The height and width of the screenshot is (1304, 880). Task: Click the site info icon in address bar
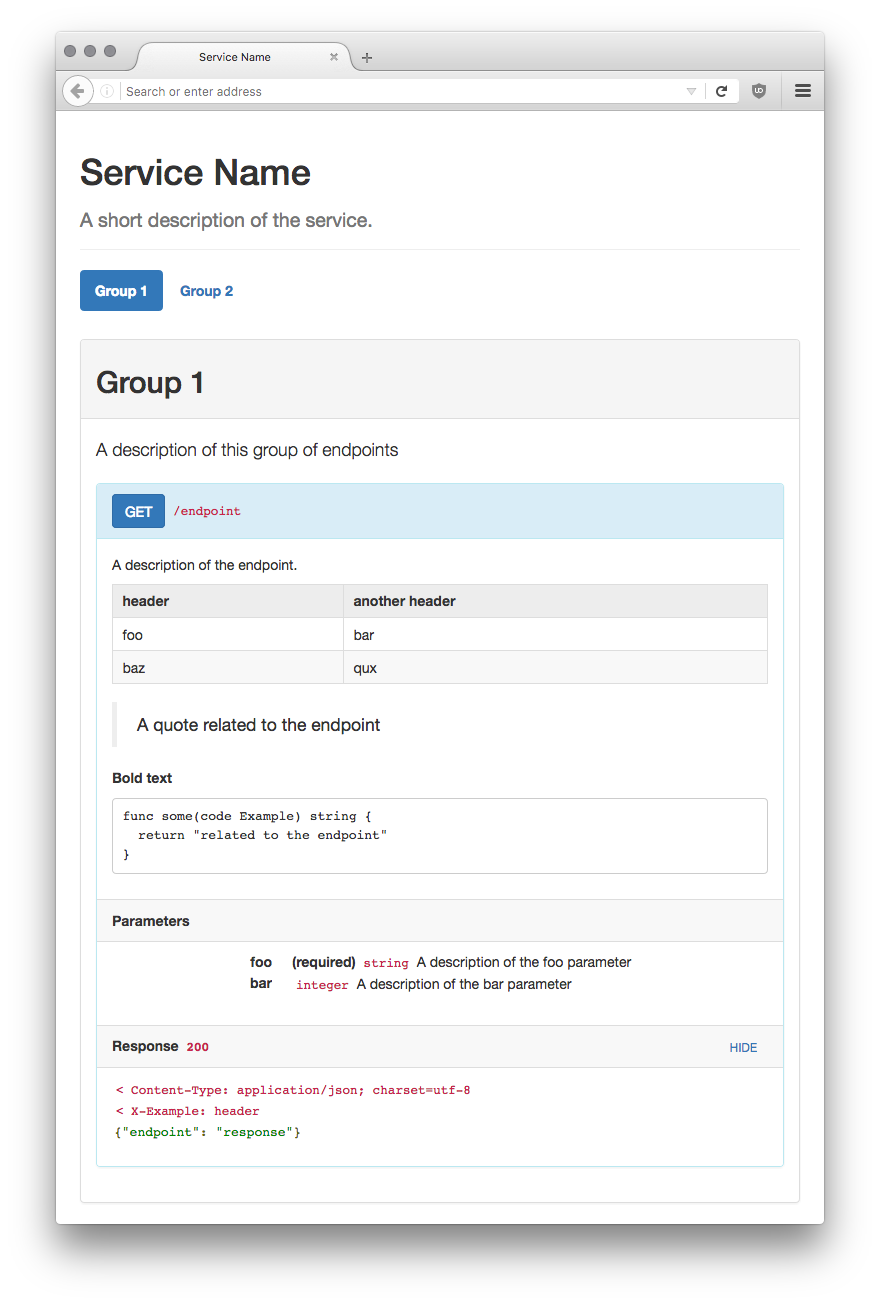tap(107, 91)
